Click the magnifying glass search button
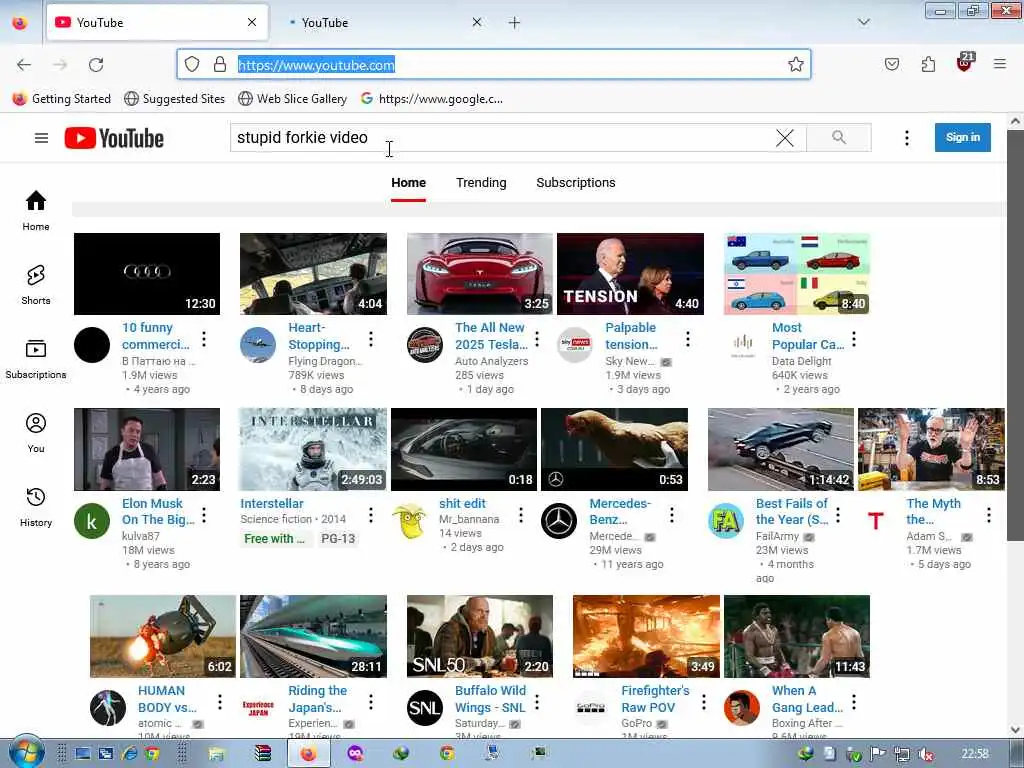Image resolution: width=1024 pixels, height=768 pixels. click(839, 137)
